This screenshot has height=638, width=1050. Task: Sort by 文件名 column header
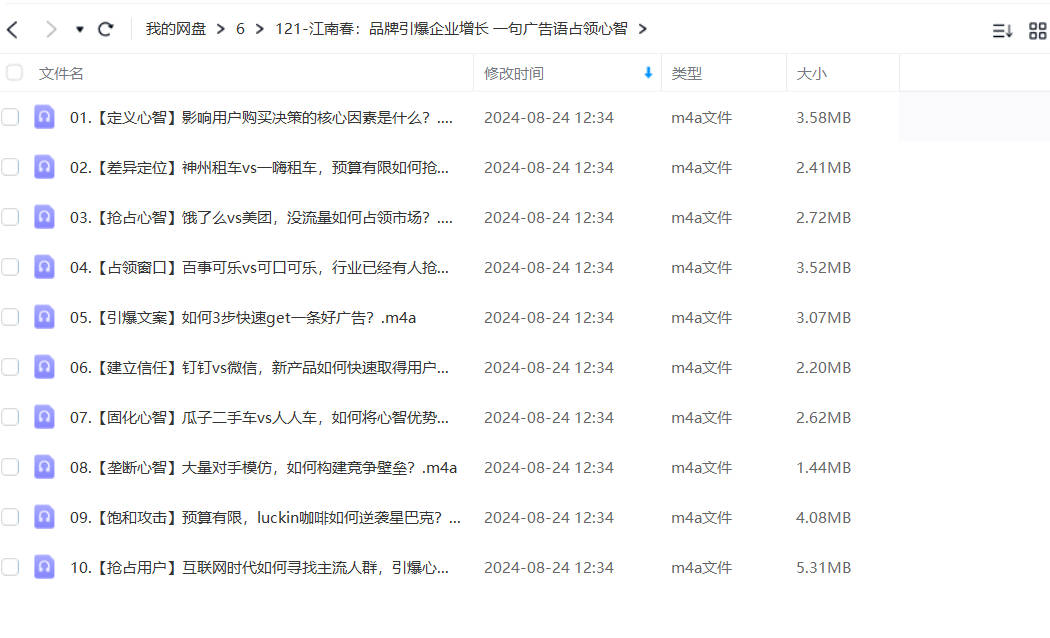point(61,74)
